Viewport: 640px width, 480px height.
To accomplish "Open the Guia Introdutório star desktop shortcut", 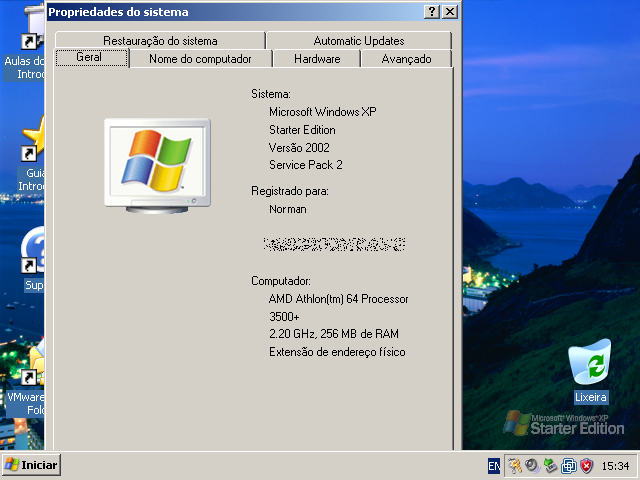I will [34, 142].
